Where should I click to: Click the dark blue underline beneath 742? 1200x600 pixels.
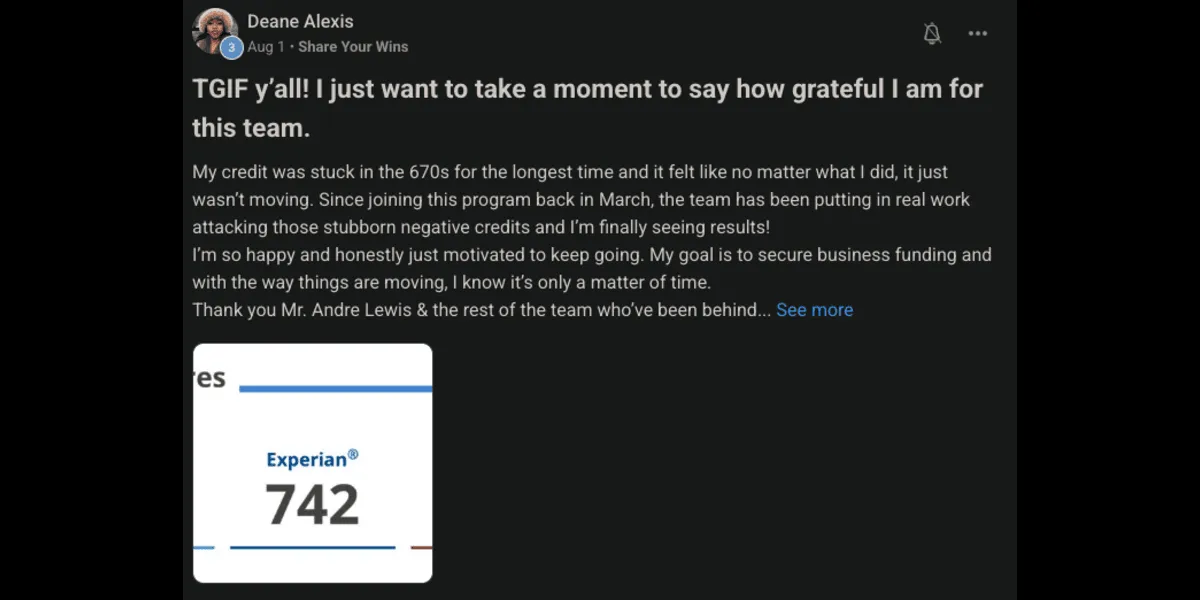pyautogui.click(x=312, y=548)
